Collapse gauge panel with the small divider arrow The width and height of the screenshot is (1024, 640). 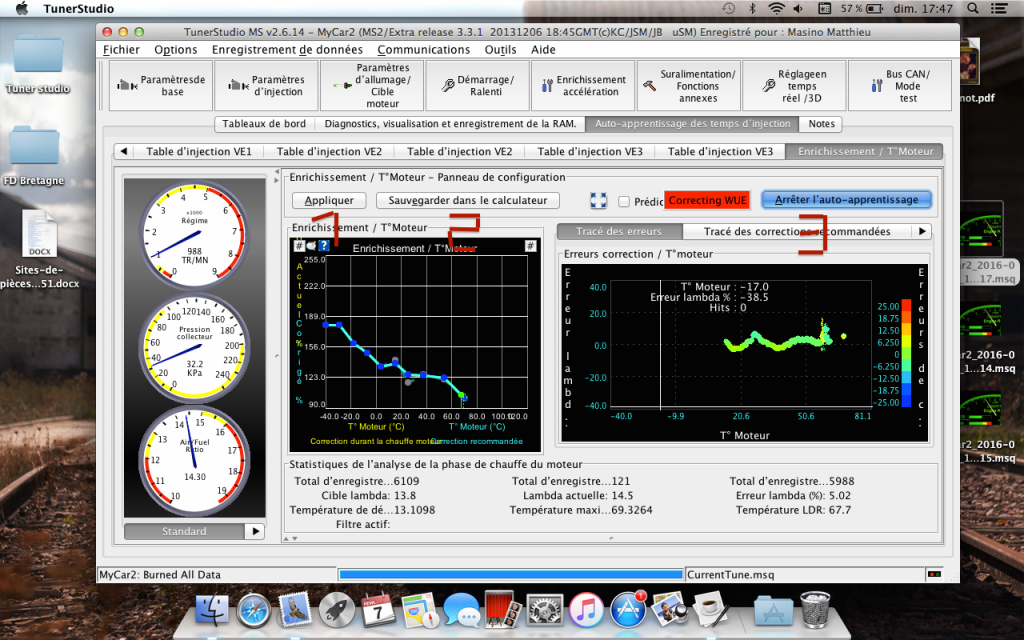(276, 172)
